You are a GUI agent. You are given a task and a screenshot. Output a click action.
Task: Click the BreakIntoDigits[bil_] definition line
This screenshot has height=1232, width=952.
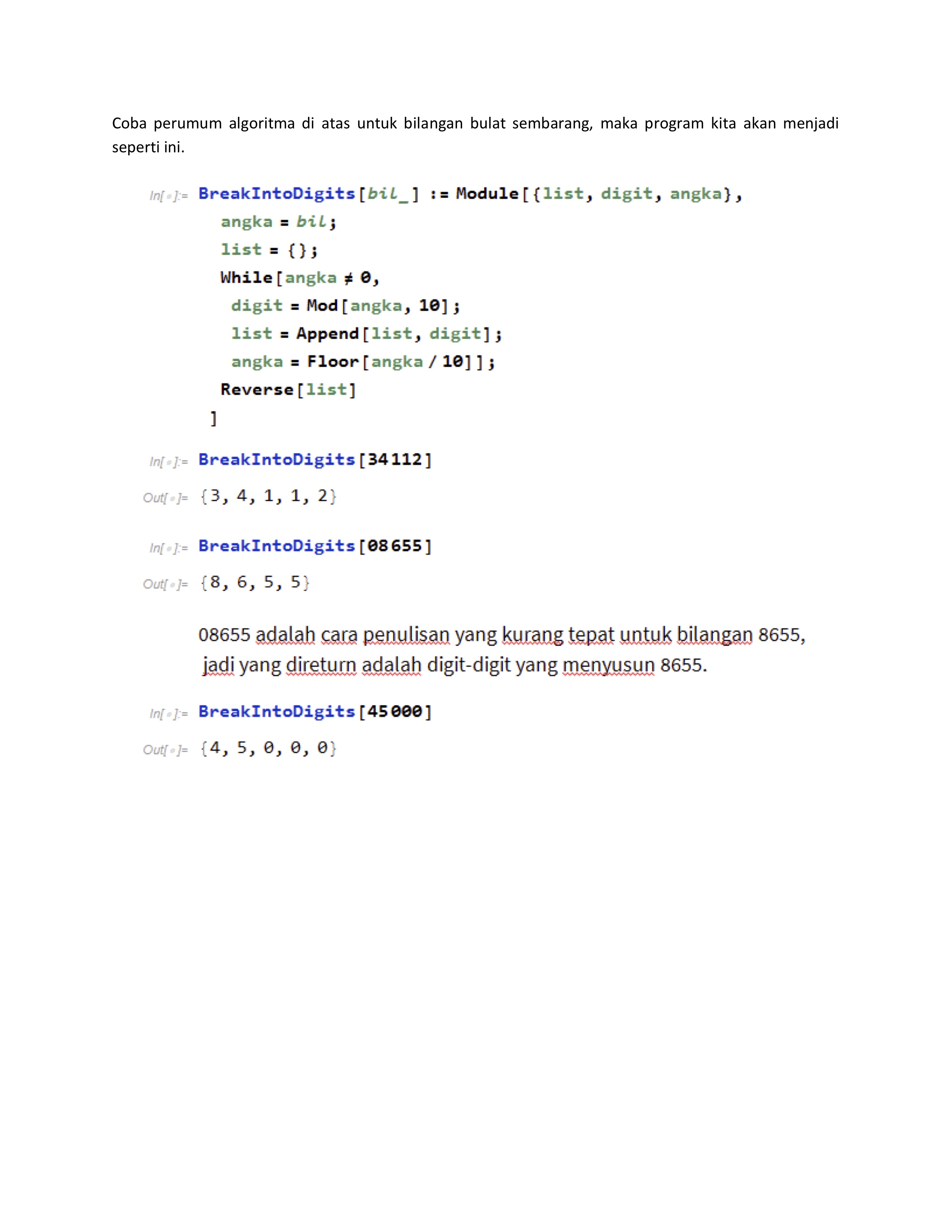tap(470, 194)
